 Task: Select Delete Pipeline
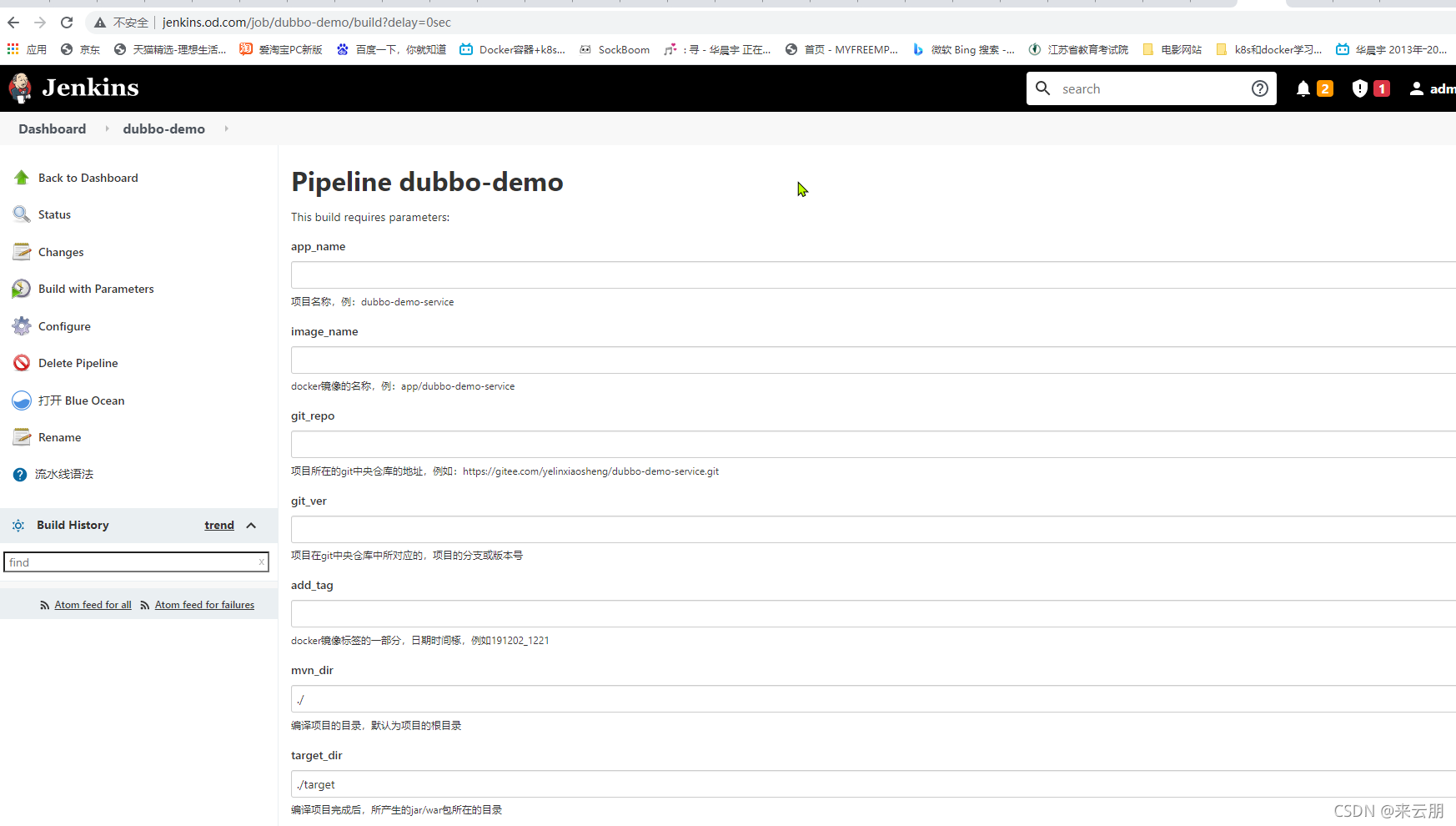tap(78, 363)
